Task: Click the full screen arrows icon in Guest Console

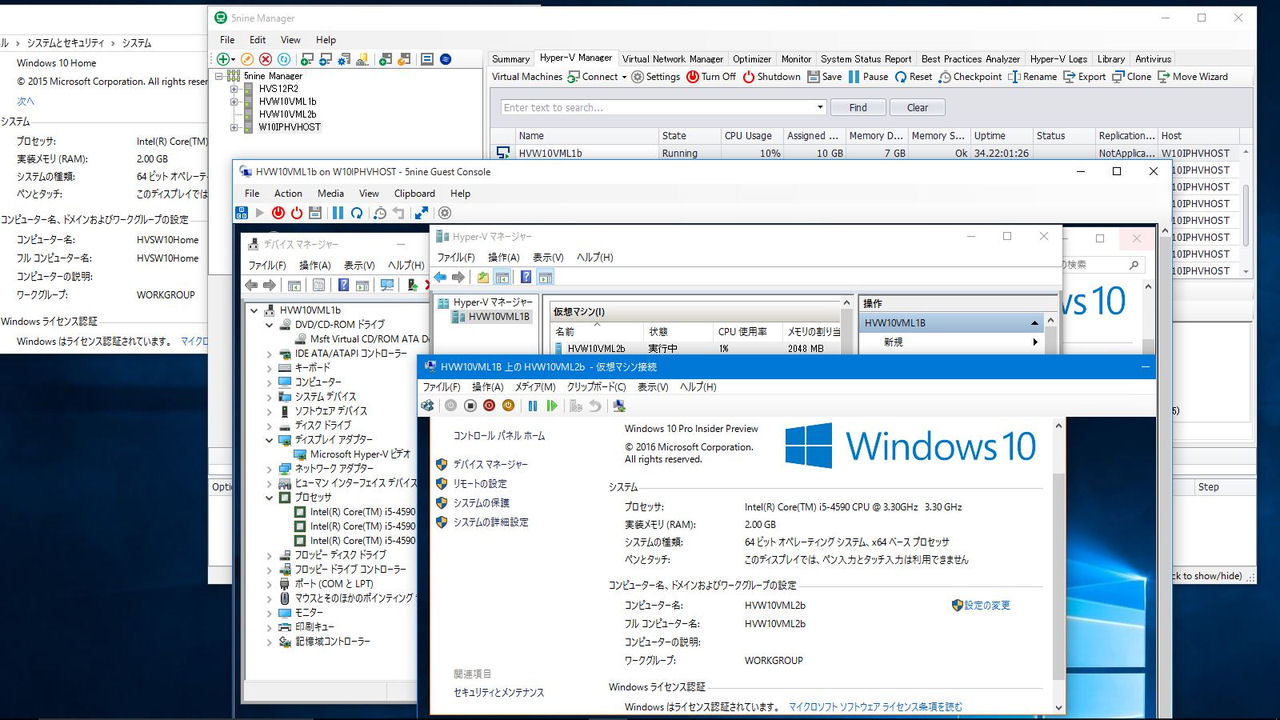Action: [x=421, y=213]
